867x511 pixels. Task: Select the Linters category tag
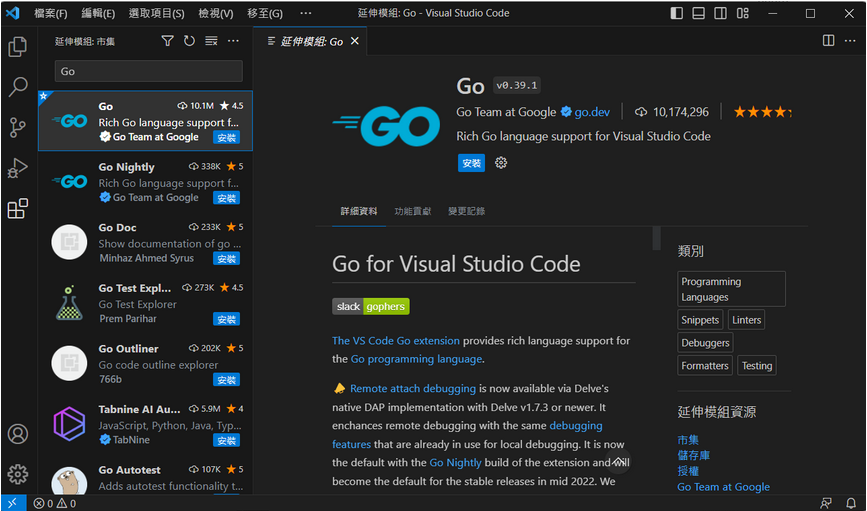click(x=746, y=320)
